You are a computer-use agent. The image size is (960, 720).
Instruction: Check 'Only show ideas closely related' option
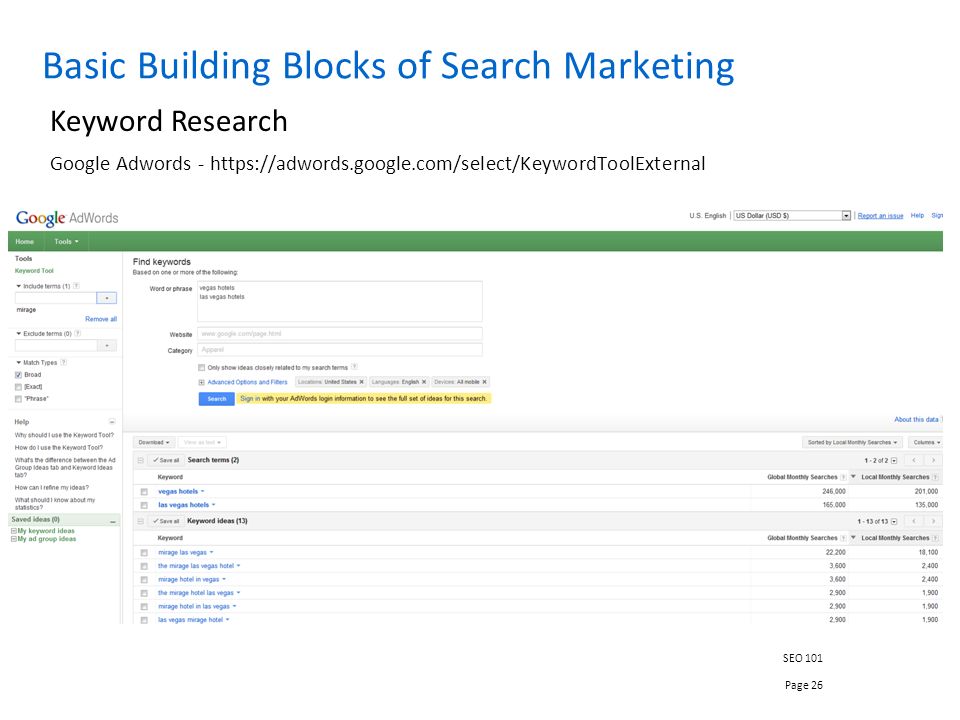(201, 368)
